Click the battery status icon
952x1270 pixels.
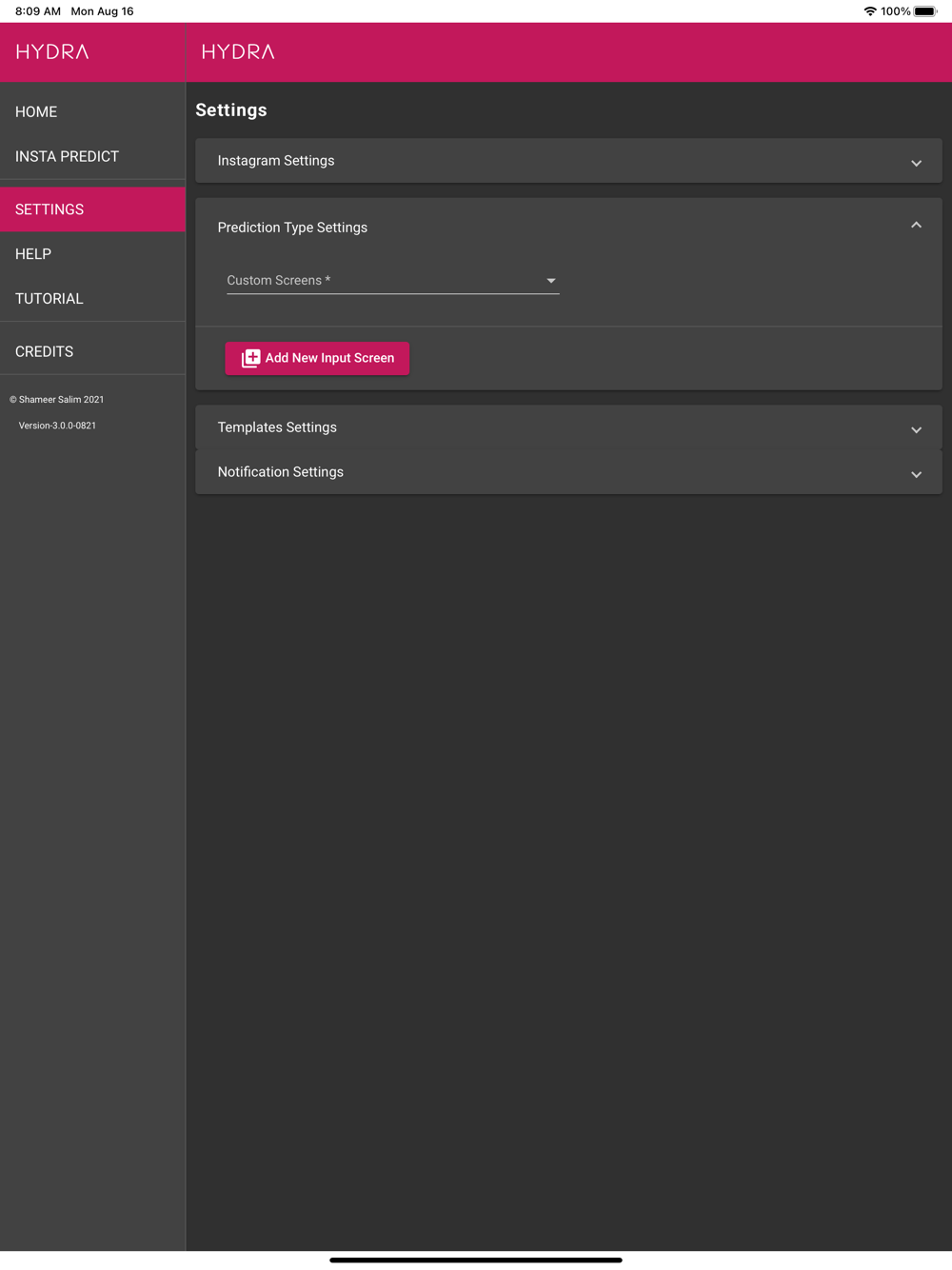925,11
